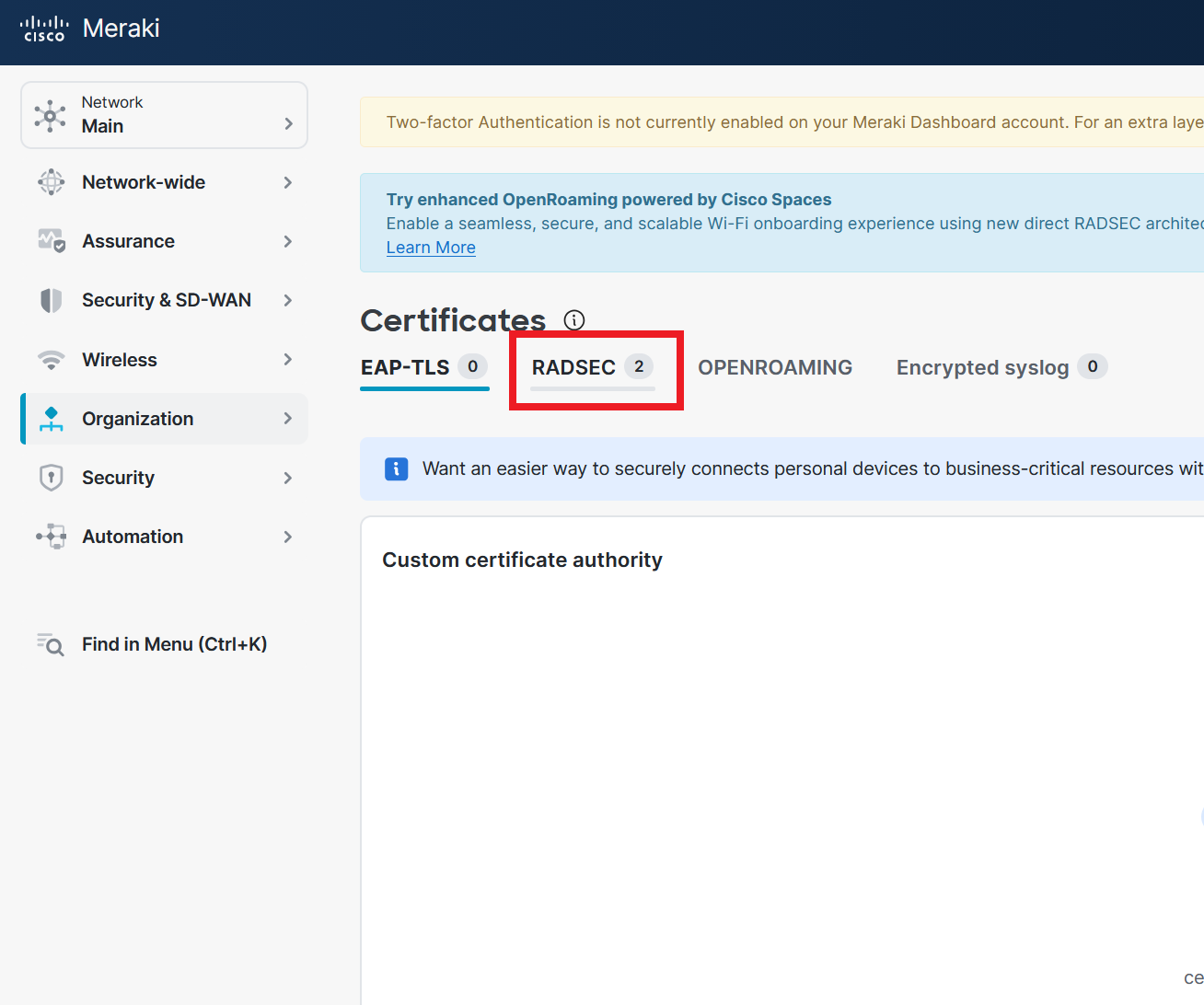Click the Organization hierarchy icon
This screenshot has height=1005, width=1204.
click(52, 419)
